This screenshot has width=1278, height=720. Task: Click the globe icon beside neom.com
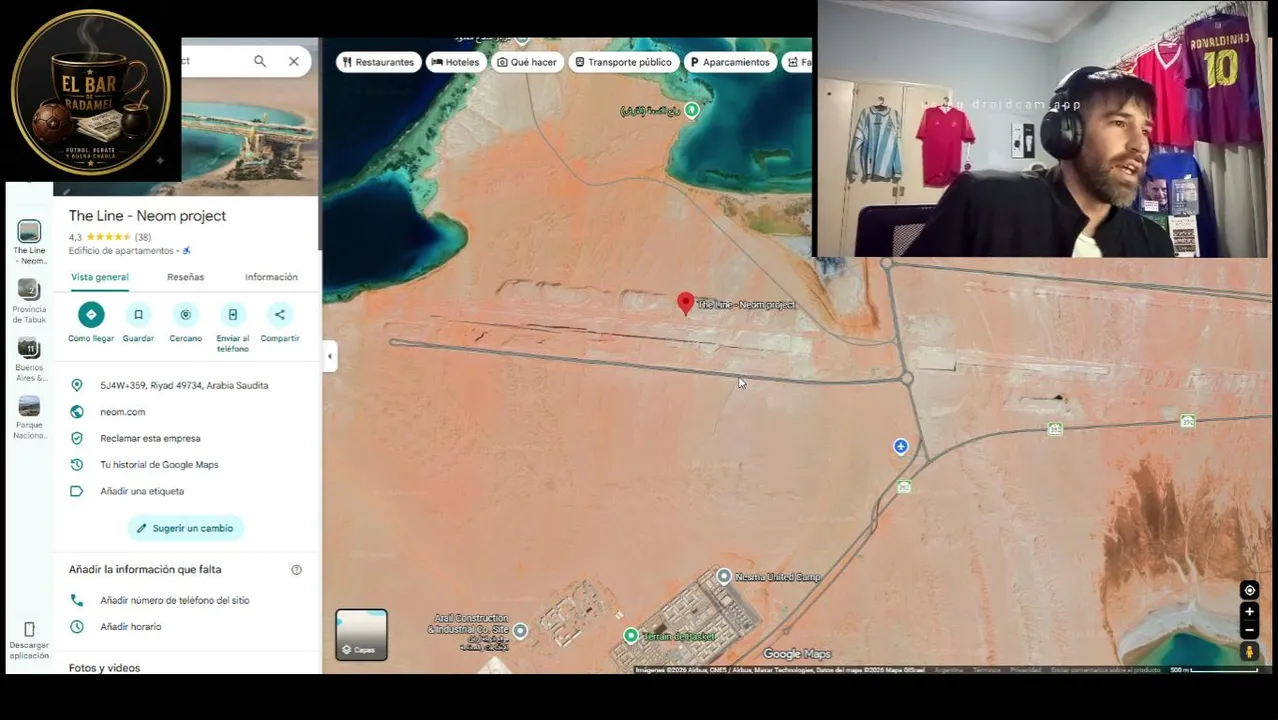point(77,412)
